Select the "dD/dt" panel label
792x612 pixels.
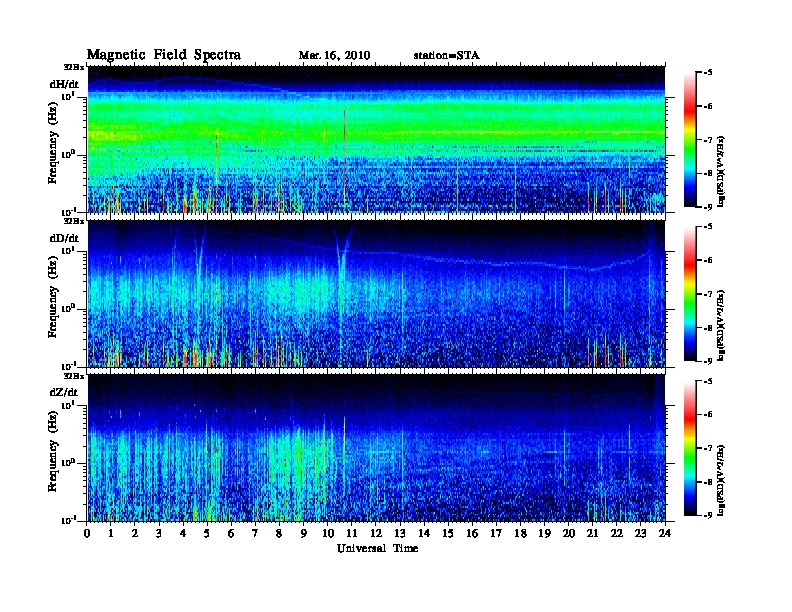click(x=64, y=238)
